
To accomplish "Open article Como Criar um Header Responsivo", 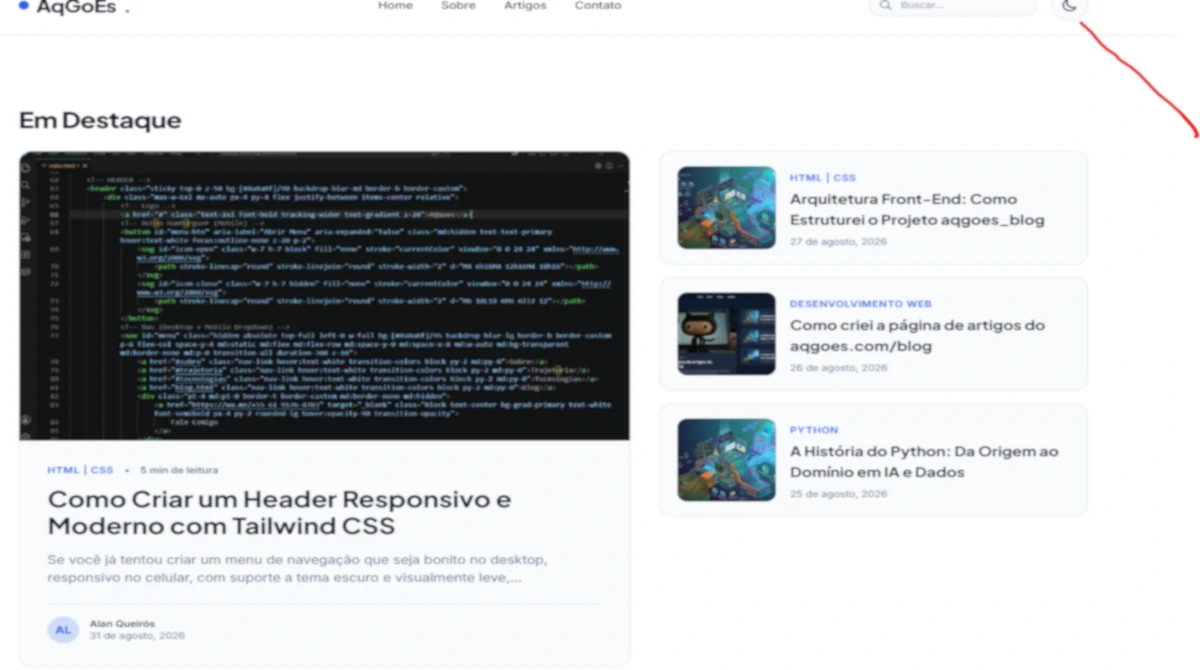I will tap(279, 512).
